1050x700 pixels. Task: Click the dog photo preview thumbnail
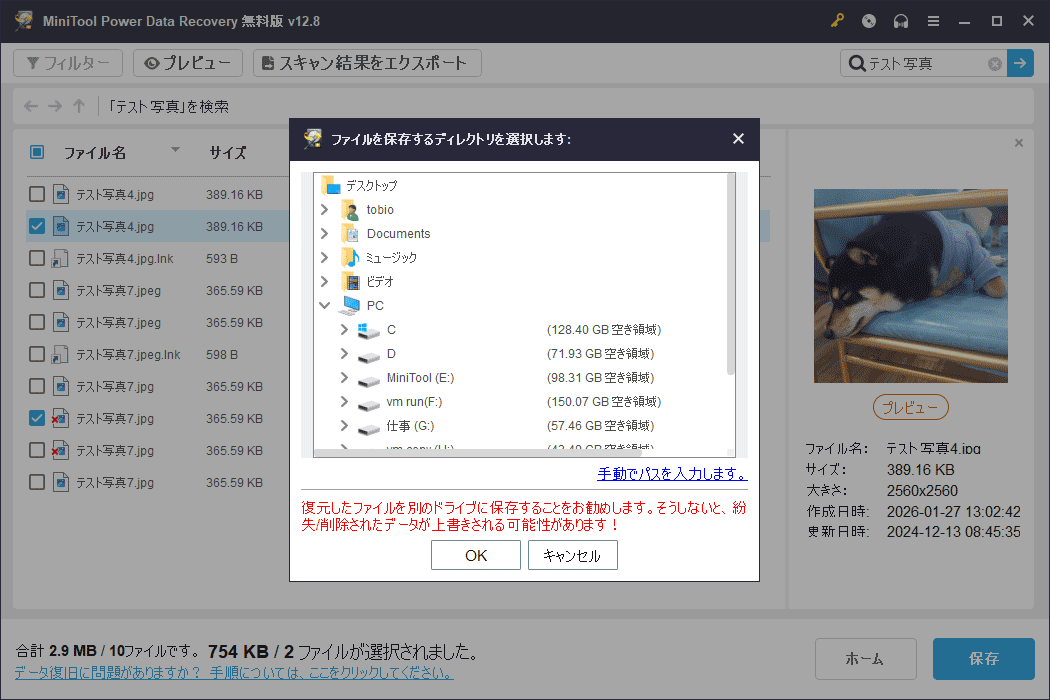point(910,285)
